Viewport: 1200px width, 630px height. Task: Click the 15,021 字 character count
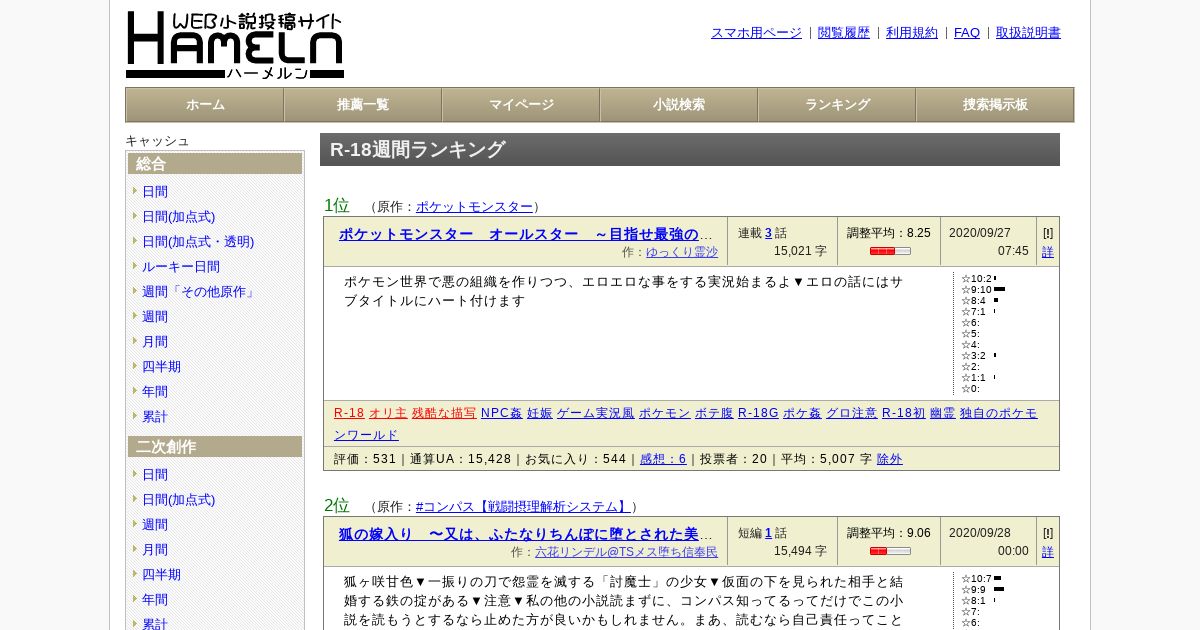click(x=800, y=251)
